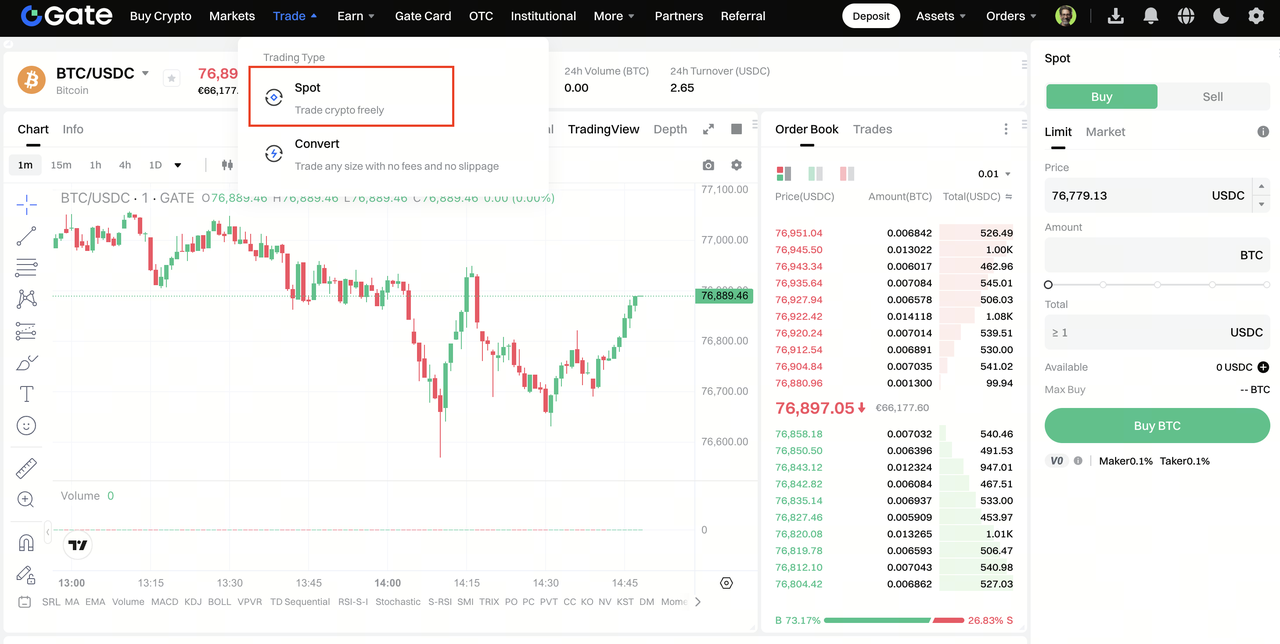This screenshot has width=1280, height=644.
Task: Open the Gate Card link
Action: tap(423, 16)
